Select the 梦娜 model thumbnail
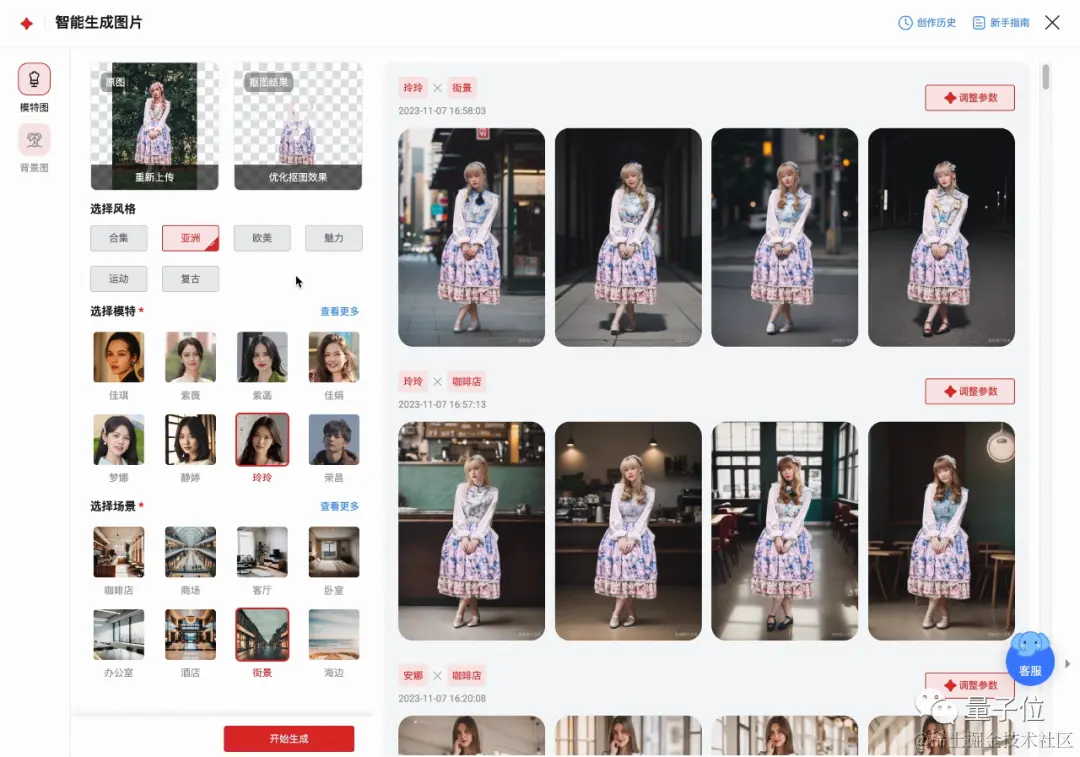 [118, 439]
